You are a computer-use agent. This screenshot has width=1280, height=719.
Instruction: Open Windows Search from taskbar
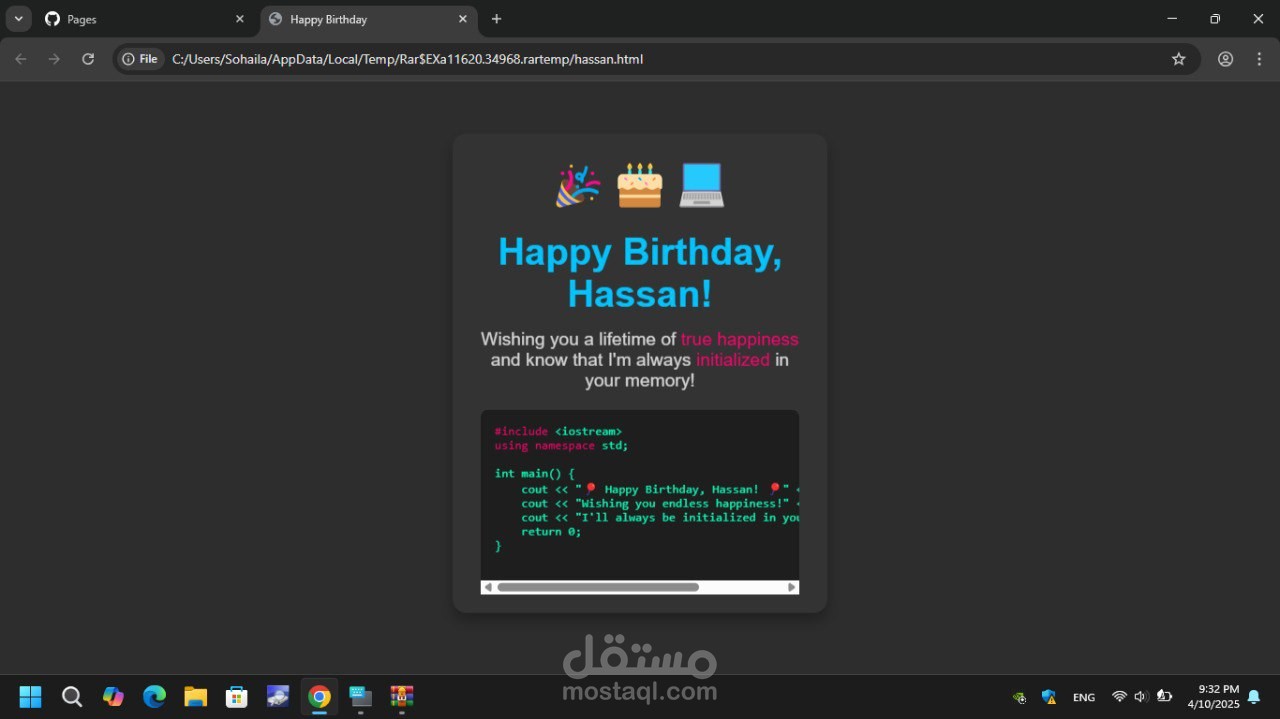(x=72, y=696)
